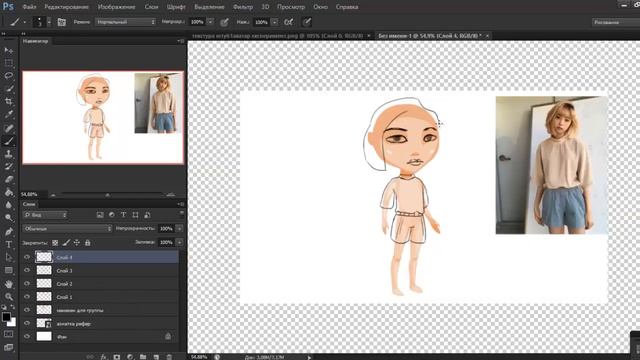Select the Clone Stamp tool
This screenshot has width=640, height=360.
pyautogui.click(x=9, y=154)
